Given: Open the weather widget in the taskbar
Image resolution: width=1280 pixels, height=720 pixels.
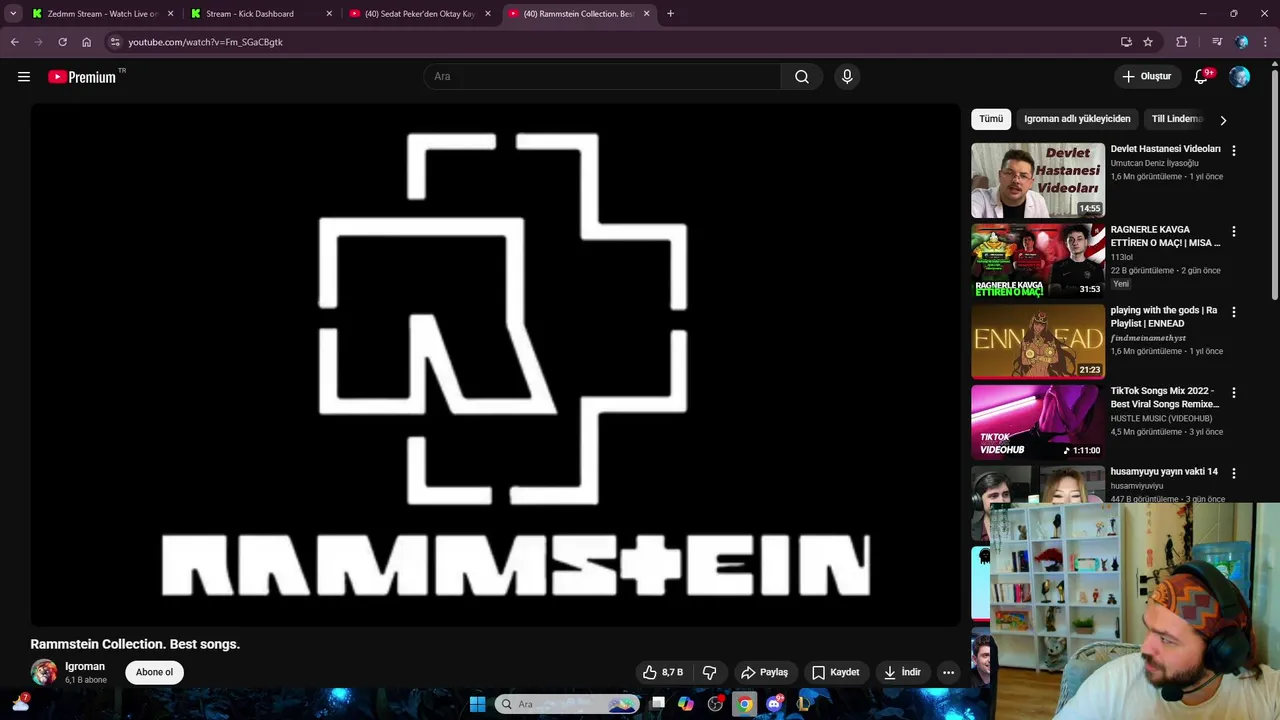Looking at the screenshot, I should [20, 703].
